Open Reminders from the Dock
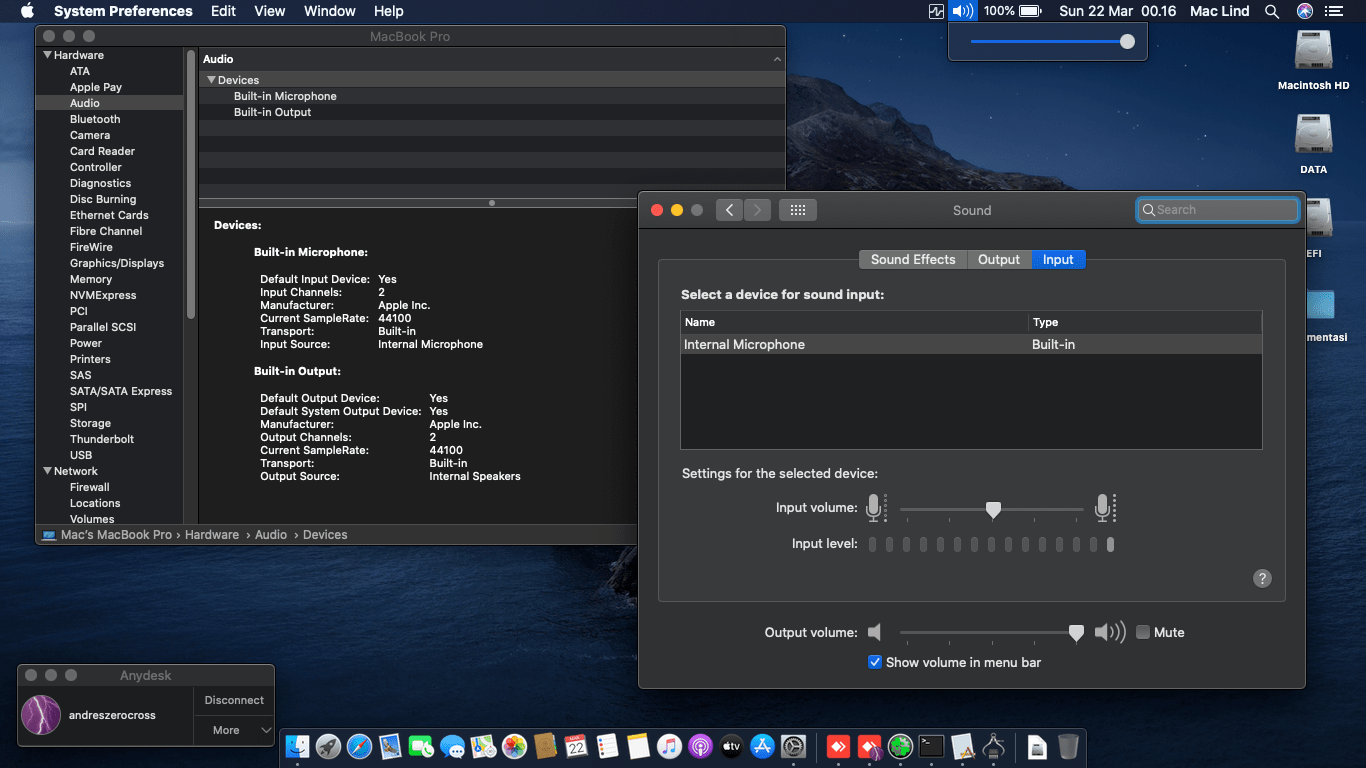The width and height of the screenshot is (1366, 768). (x=607, y=746)
